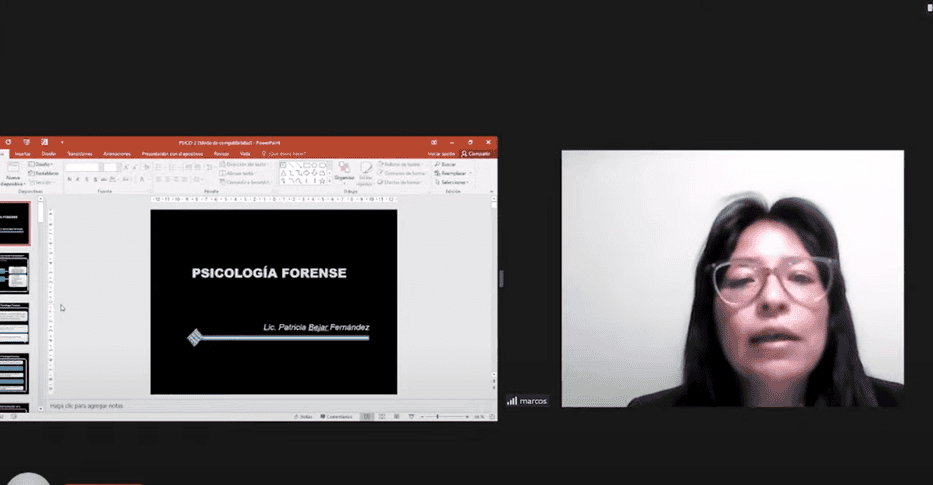The width and height of the screenshot is (933, 485).
Task: Click the bullets list icon
Action: click(160, 167)
